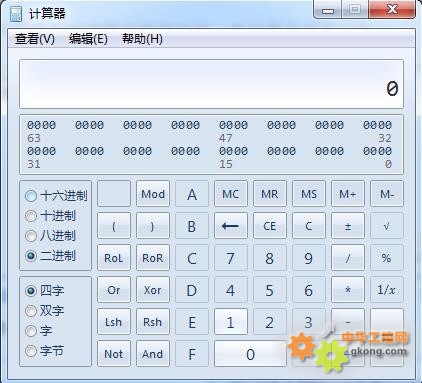The height and width of the screenshot is (383, 422).
Task: Minimize the calculator window
Action: click(328, 10)
